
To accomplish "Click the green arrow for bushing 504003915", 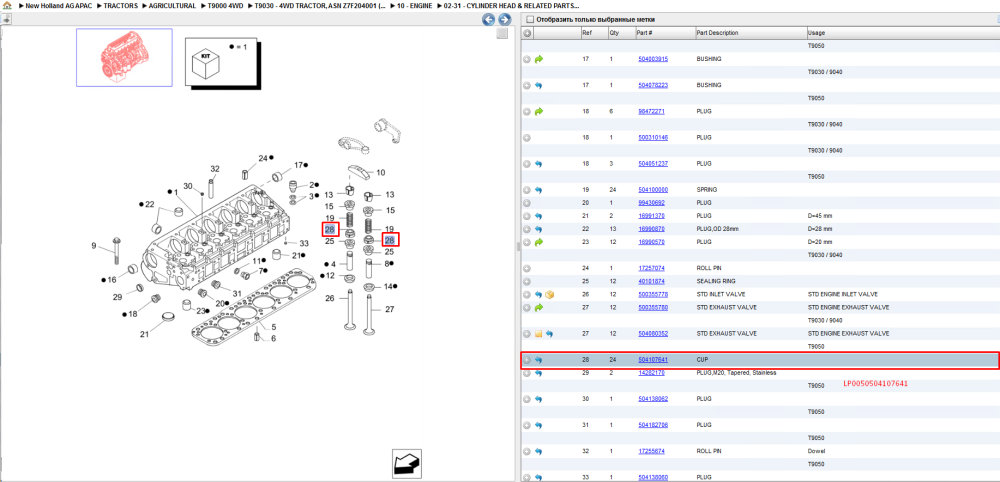I will pos(538,59).
